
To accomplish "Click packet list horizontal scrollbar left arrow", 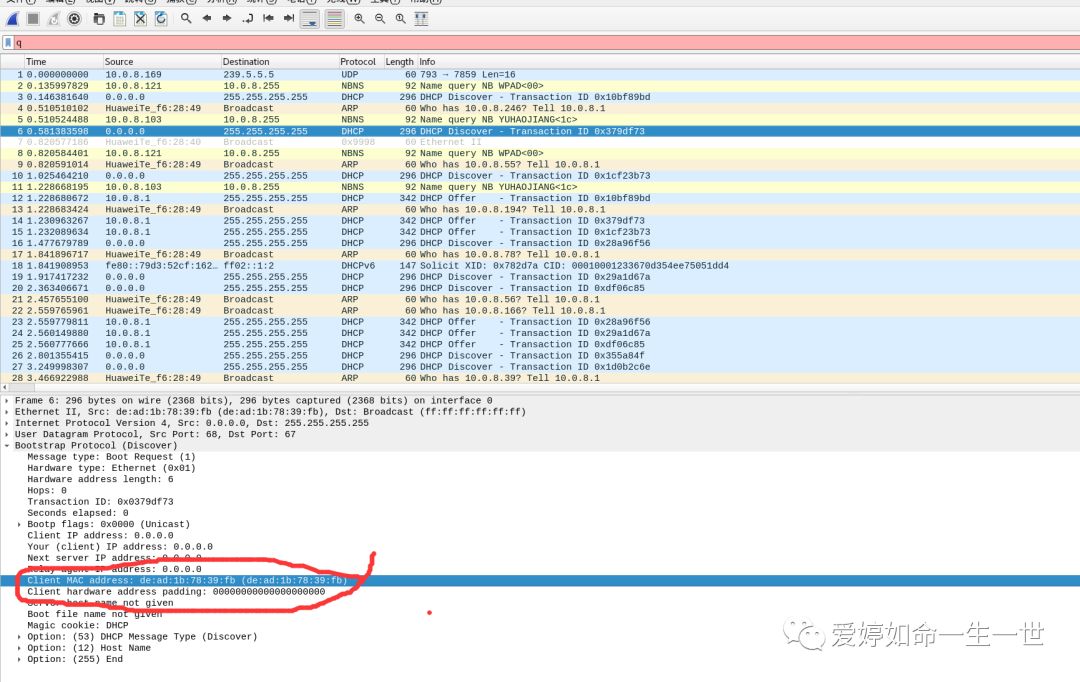I will [5, 388].
